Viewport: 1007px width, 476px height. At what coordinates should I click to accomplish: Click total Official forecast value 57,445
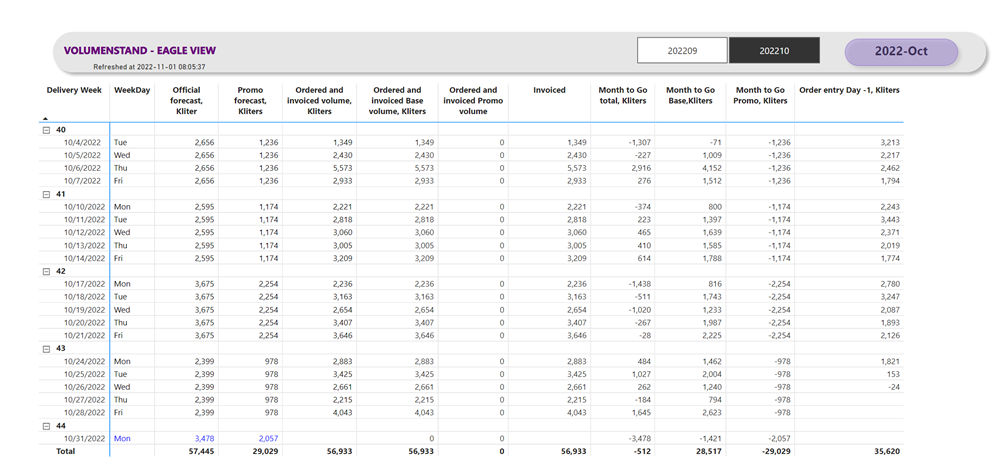[x=203, y=452]
